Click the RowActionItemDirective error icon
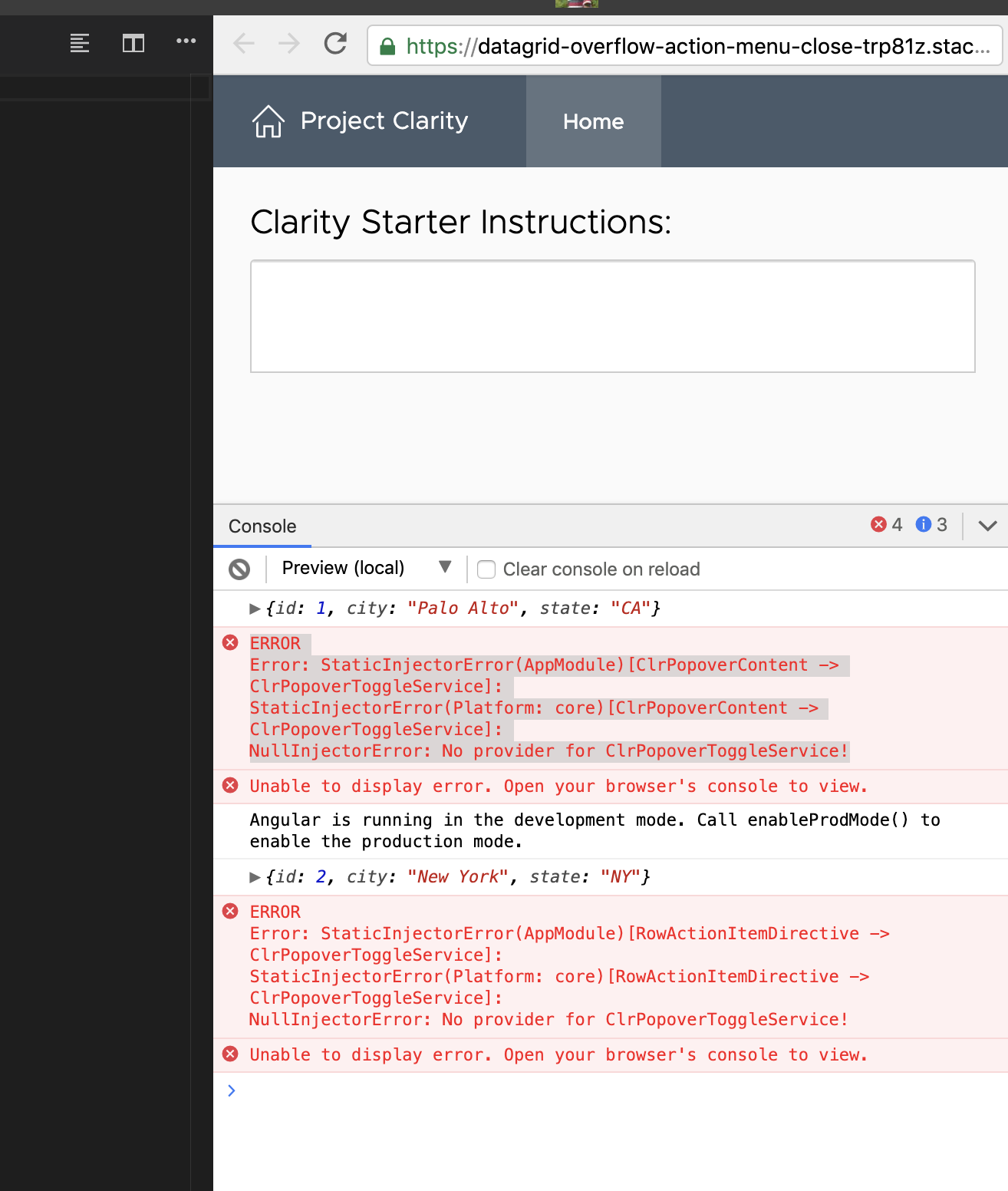The image size is (1008, 1191). pos(230,911)
